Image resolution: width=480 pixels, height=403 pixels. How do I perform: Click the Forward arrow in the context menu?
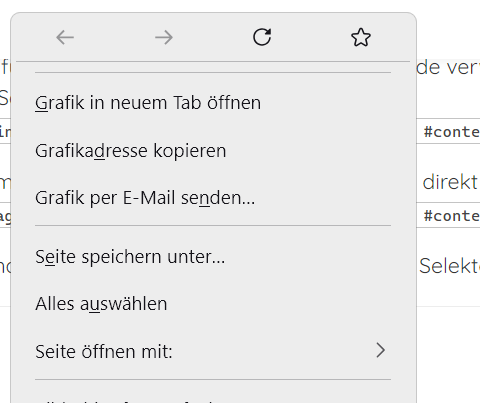[164, 37]
